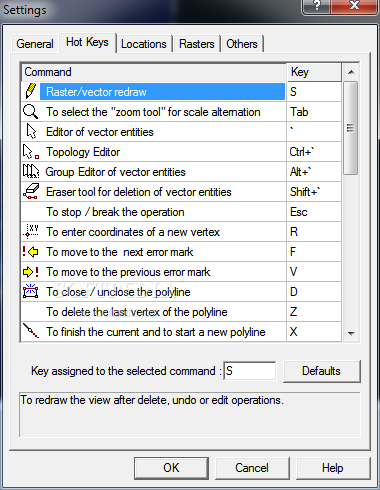Viewport: 380px width, 490px height.
Task: Click the XY coordinates vertex icon
Action: click(x=31, y=232)
